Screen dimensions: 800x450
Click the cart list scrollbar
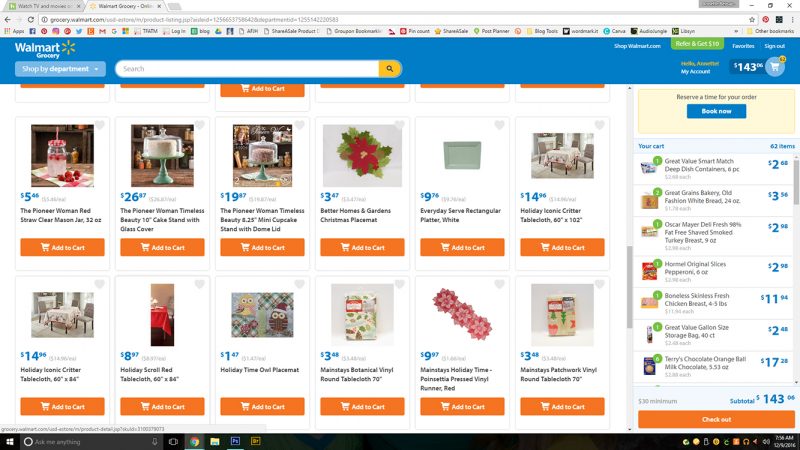point(796,181)
